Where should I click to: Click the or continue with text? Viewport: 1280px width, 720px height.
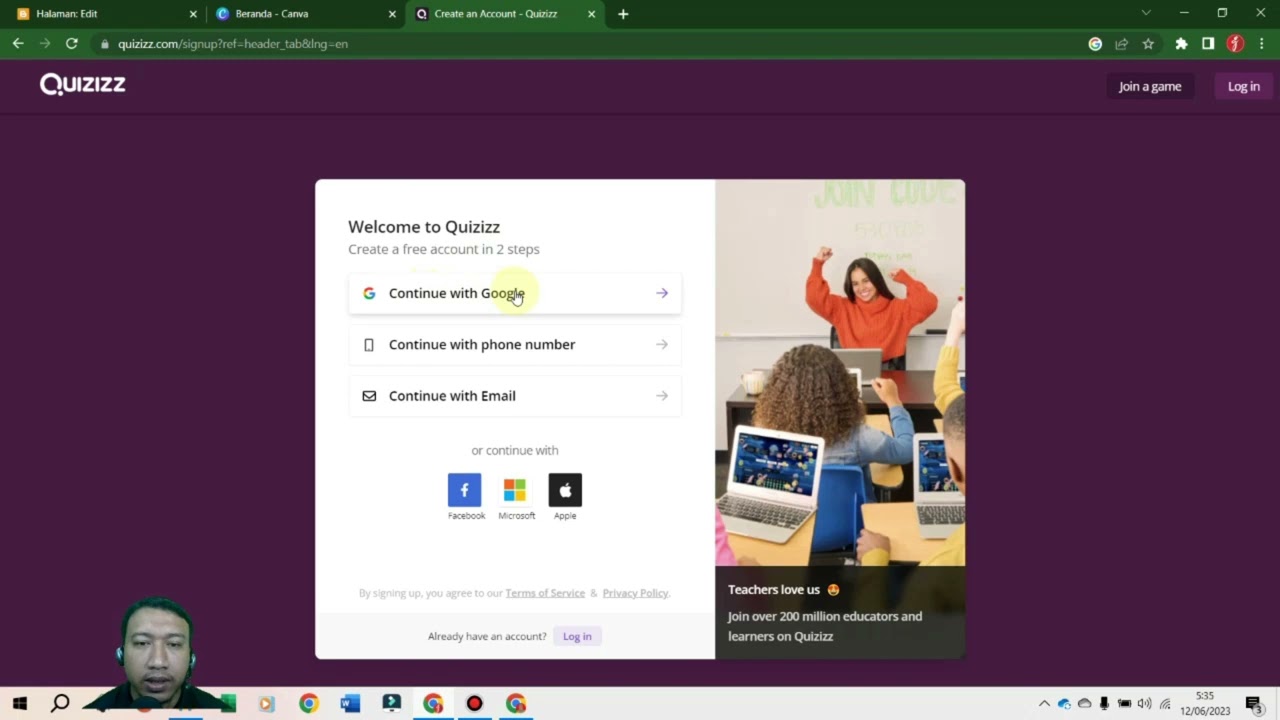point(515,450)
